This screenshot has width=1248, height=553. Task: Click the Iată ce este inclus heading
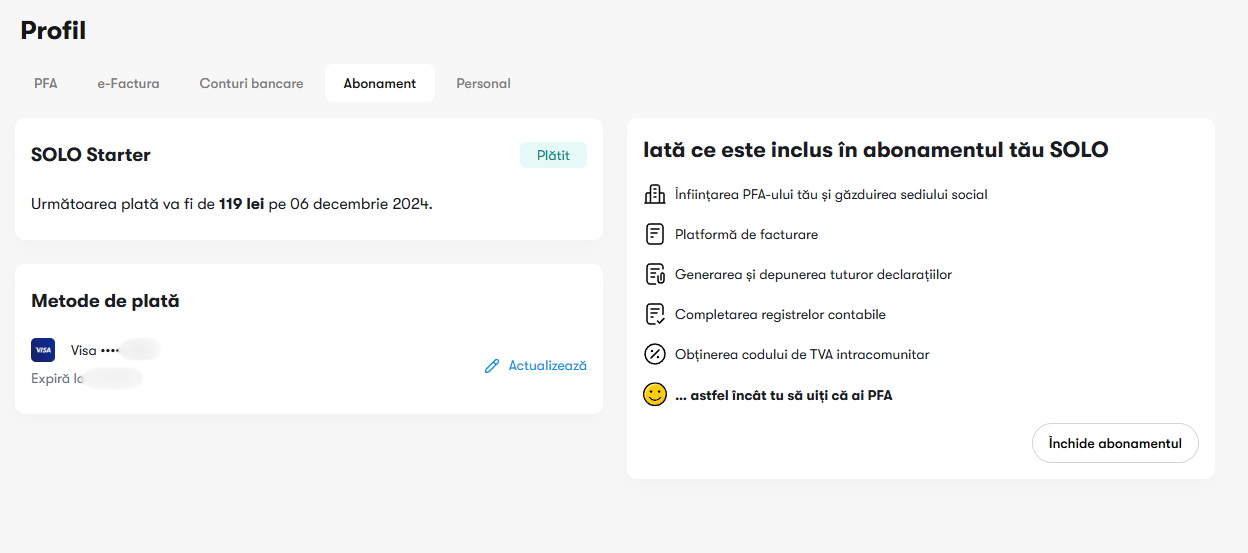click(x=876, y=150)
